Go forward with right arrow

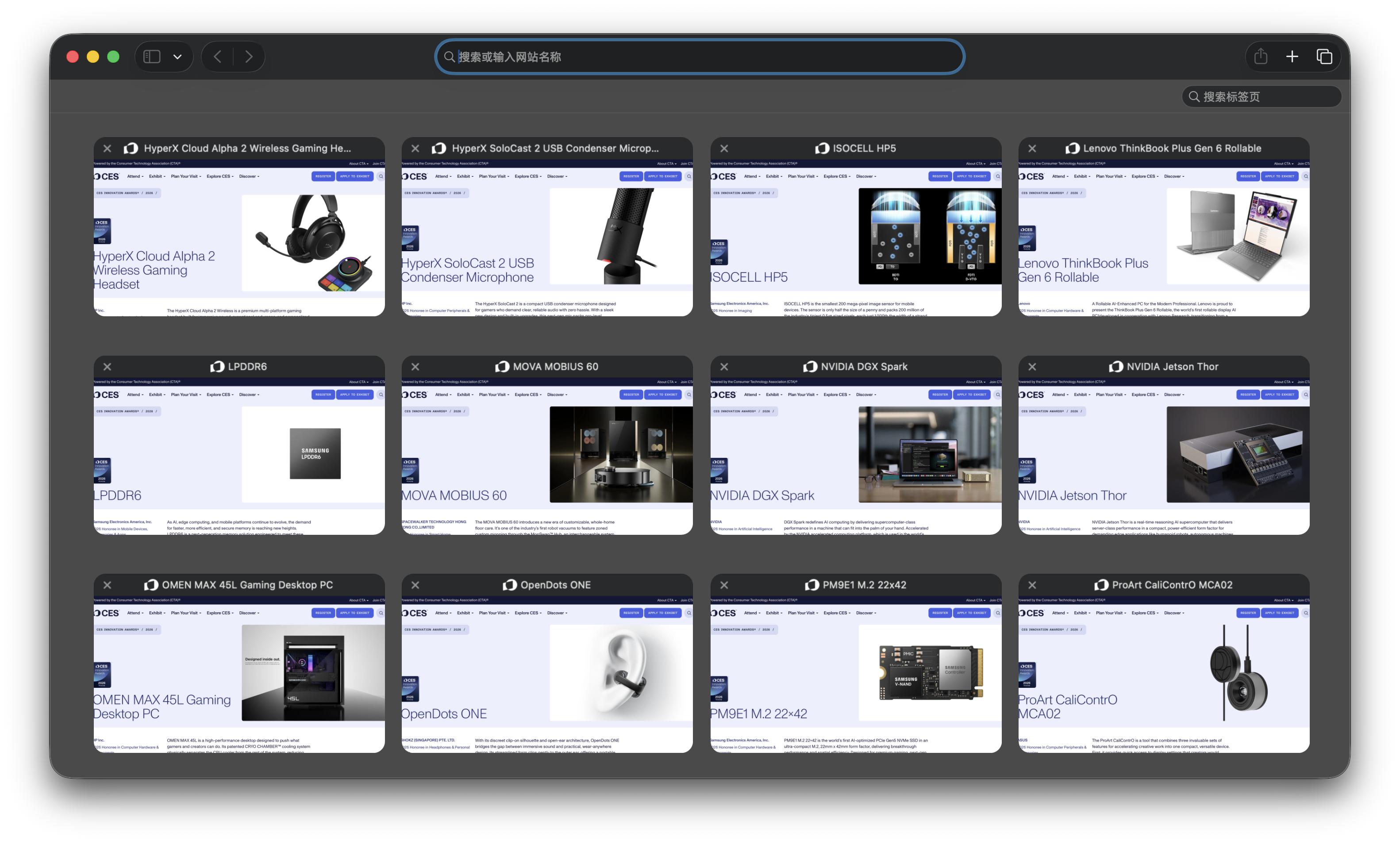pos(249,56)
